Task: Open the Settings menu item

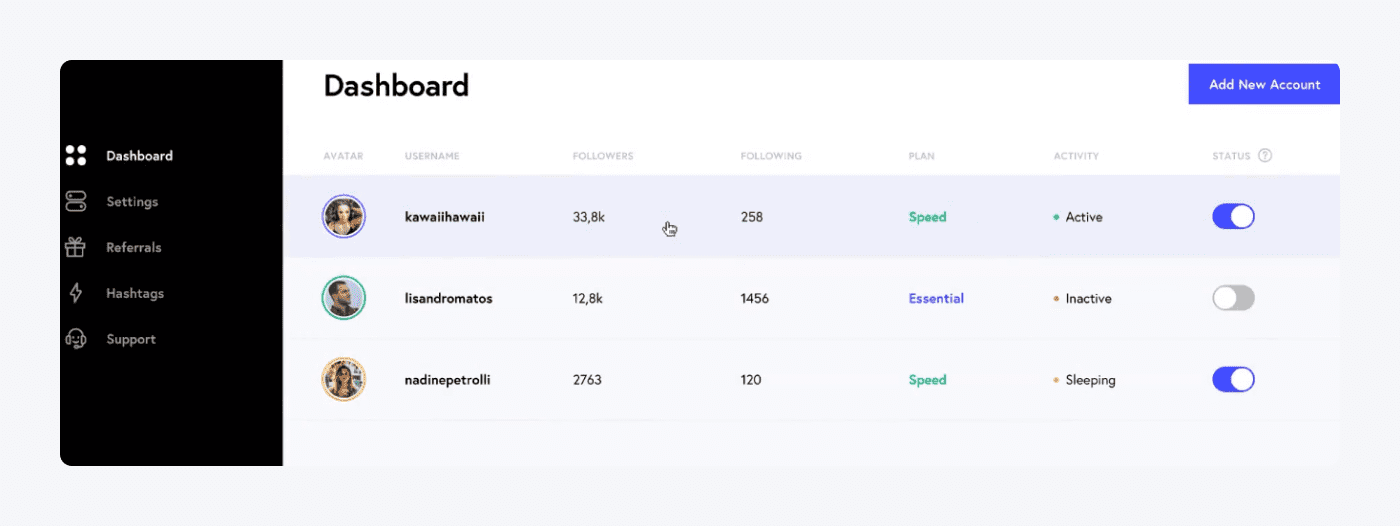Action: click(x=132, y=202)
